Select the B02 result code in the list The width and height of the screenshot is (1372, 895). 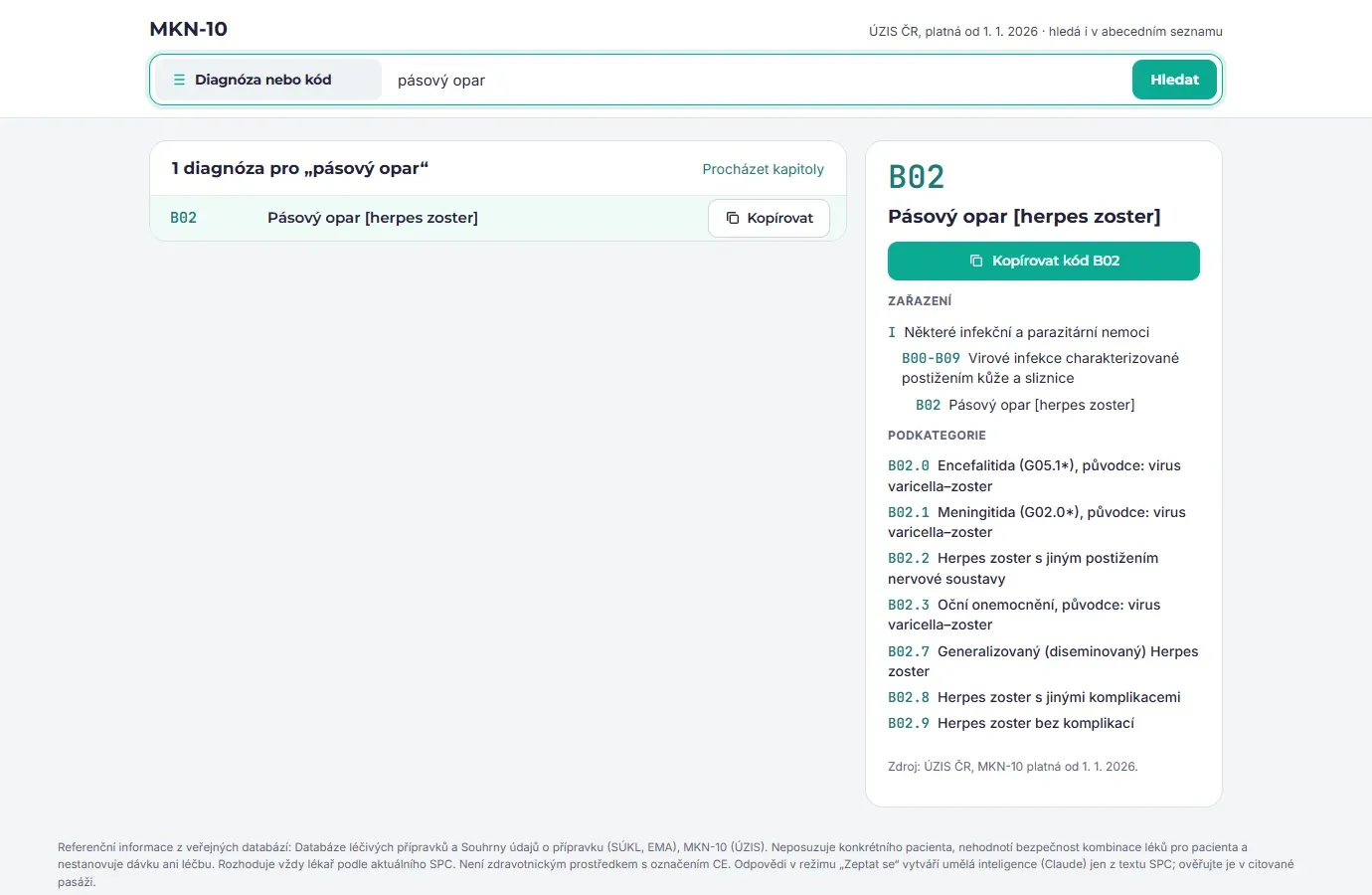click(x=184, y=218)
